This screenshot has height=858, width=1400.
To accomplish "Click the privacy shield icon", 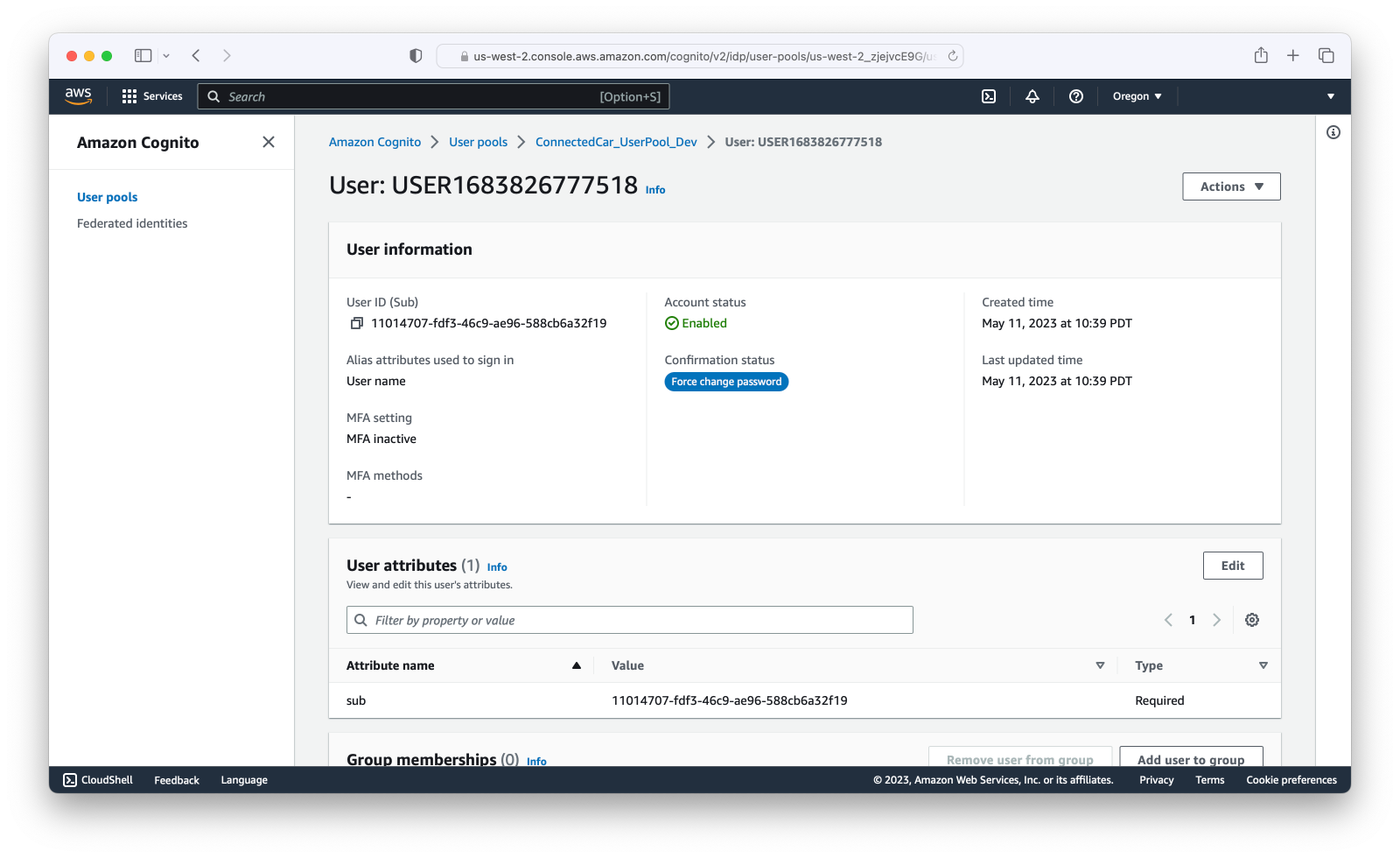I will coord(416,55).
